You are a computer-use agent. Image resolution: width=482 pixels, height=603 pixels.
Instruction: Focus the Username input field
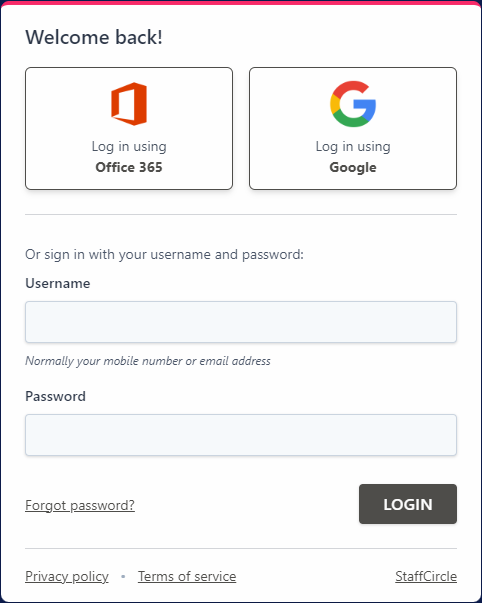click(x=241, y=322)
